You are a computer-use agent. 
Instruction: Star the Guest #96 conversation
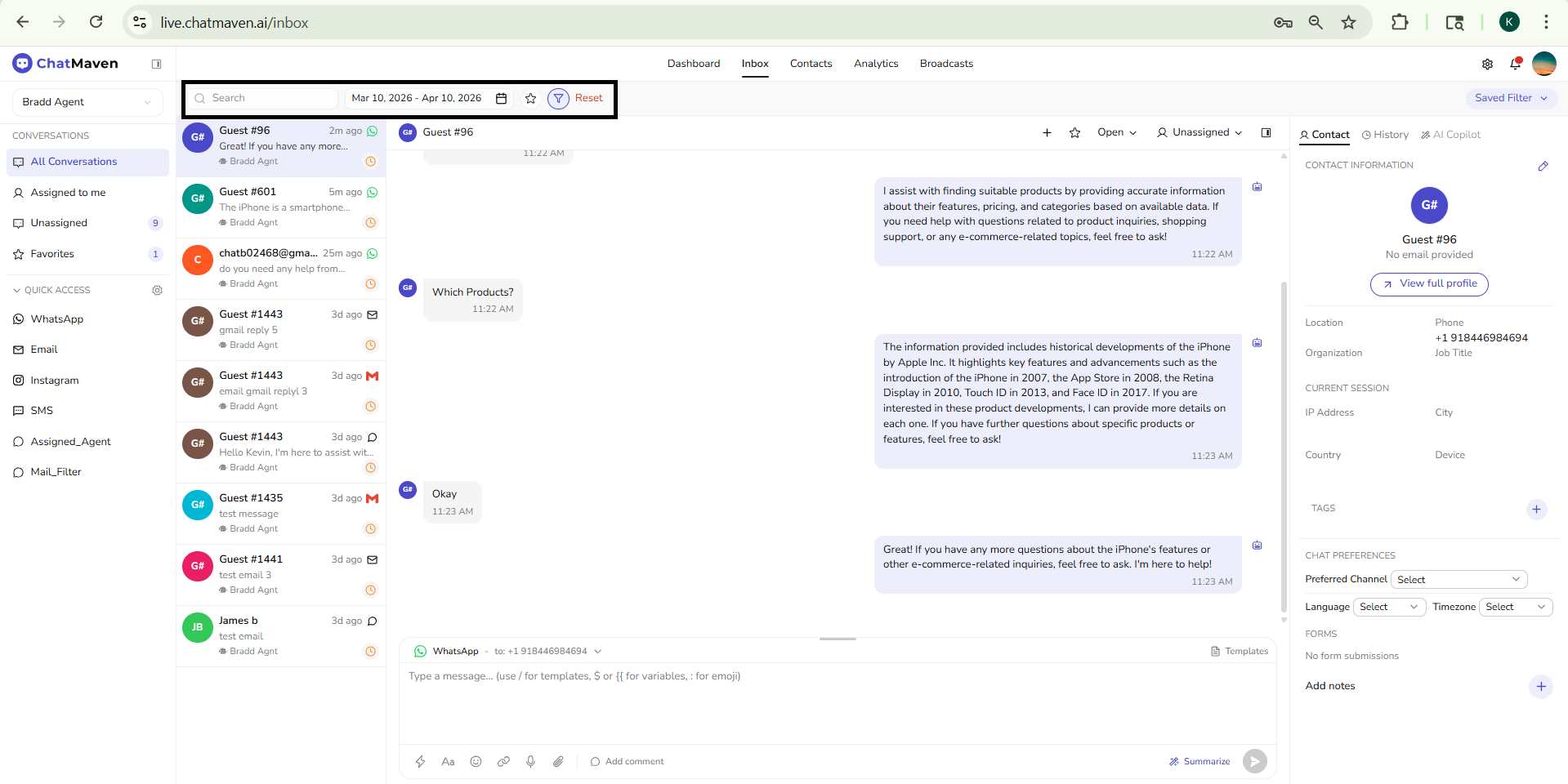(1074, 132)
